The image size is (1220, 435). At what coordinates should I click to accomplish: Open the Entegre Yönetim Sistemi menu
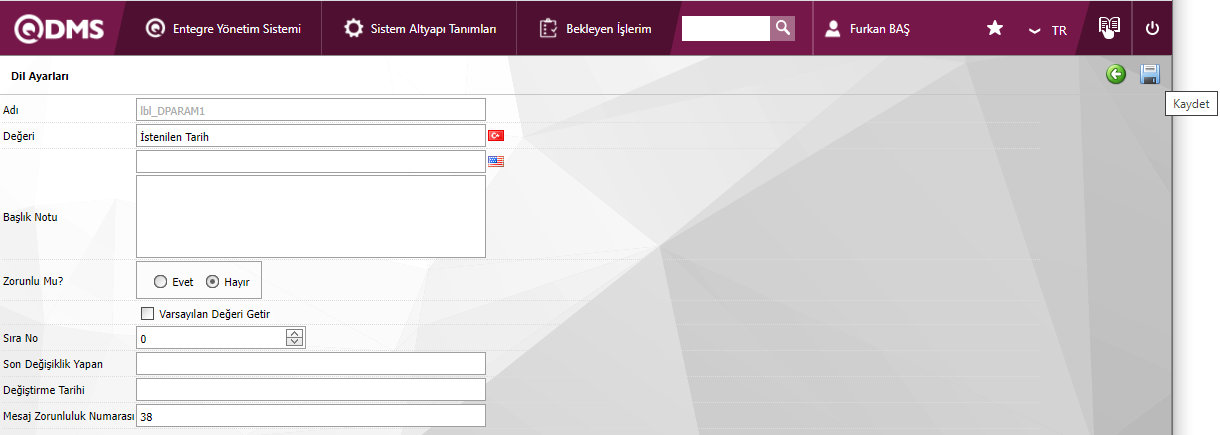click(223, 29)
